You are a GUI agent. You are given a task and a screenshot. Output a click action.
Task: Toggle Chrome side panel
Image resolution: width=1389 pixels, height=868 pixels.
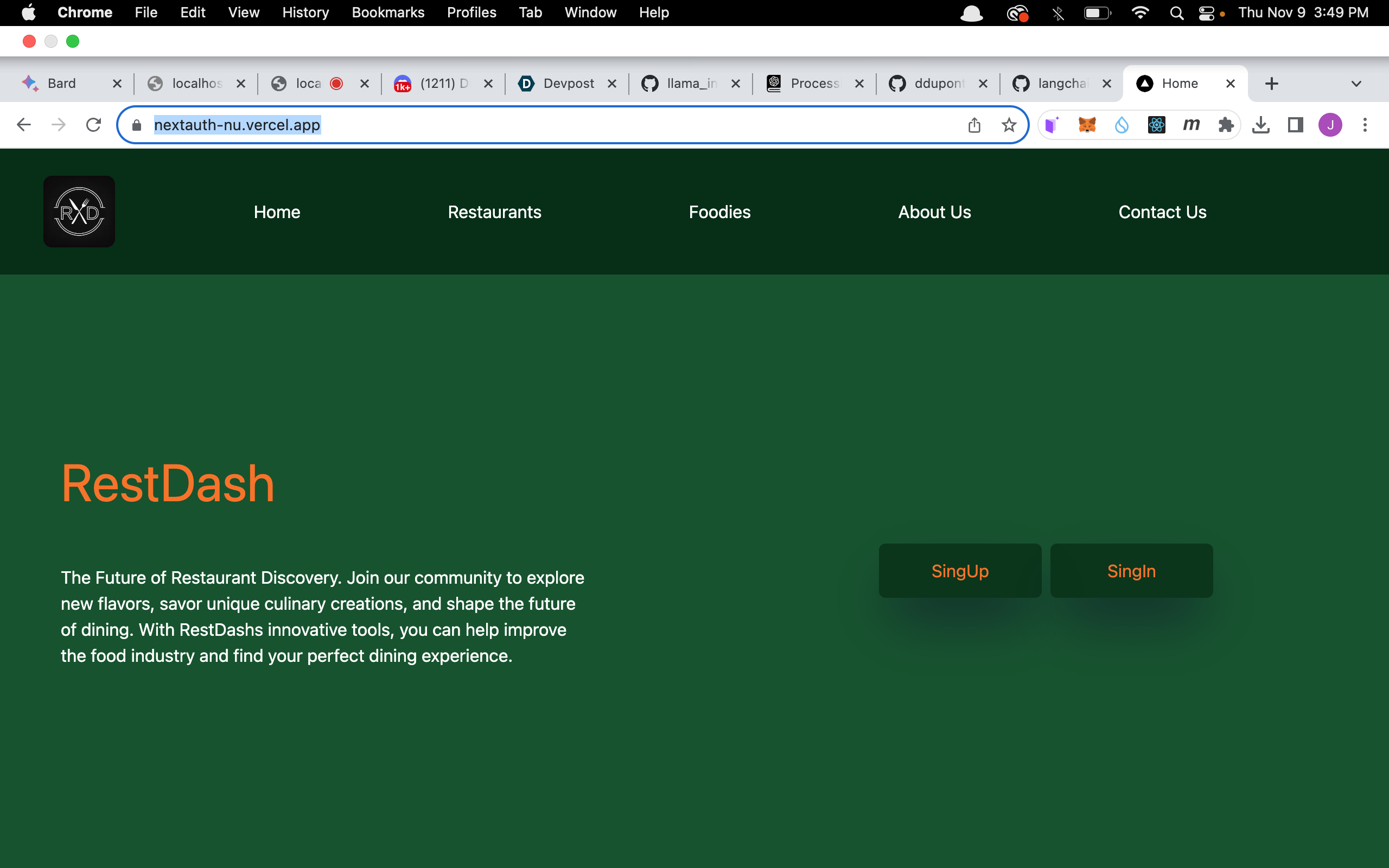1296,125
